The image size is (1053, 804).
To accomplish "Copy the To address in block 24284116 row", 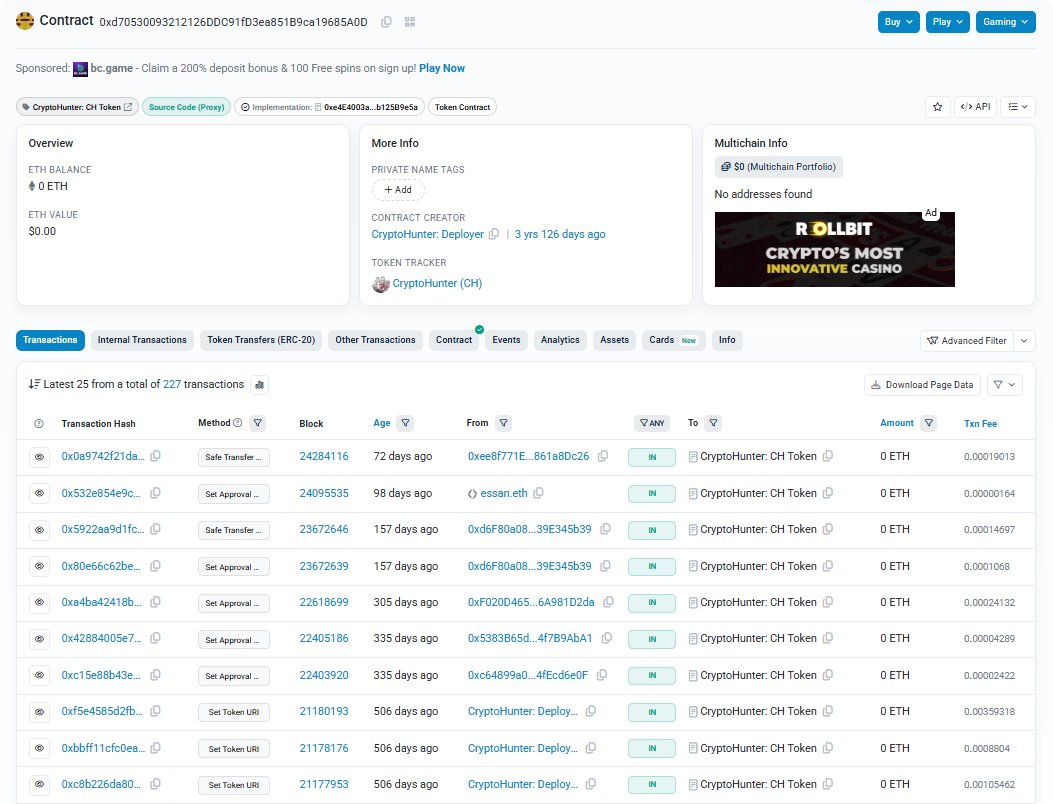I will pos(828,456).
